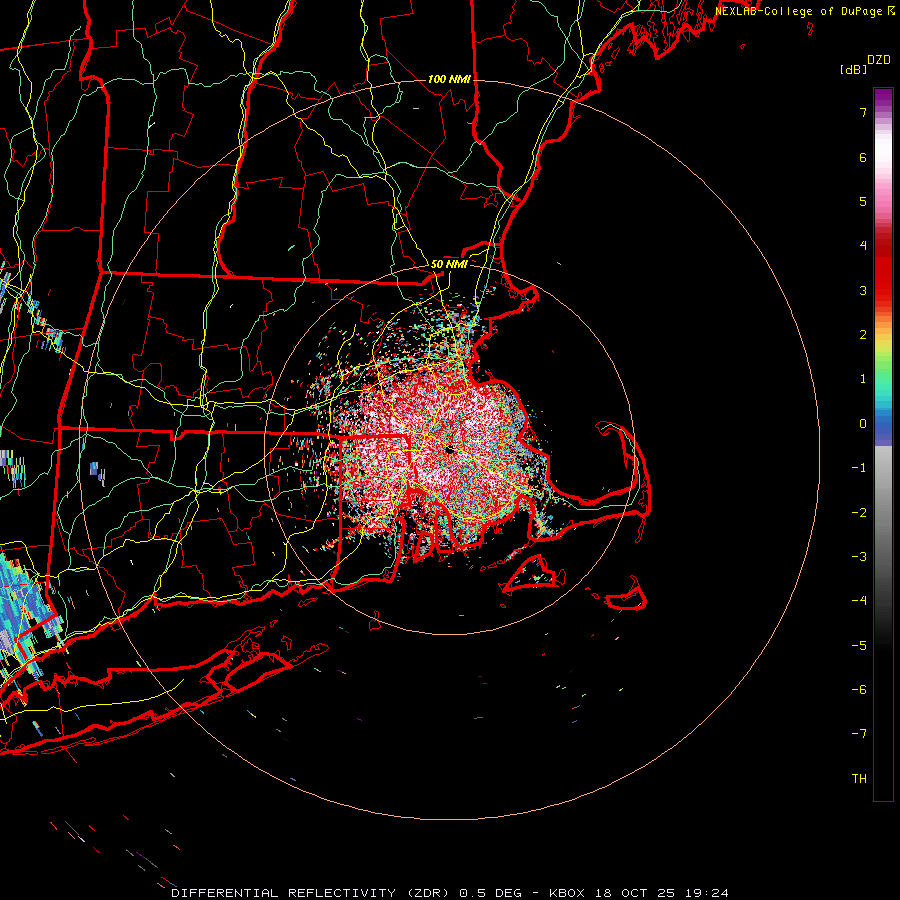Image resolution: width=900 pixels, height=900 pixels.
Task: Click the [dB] units label
Action: pos(854,70)
